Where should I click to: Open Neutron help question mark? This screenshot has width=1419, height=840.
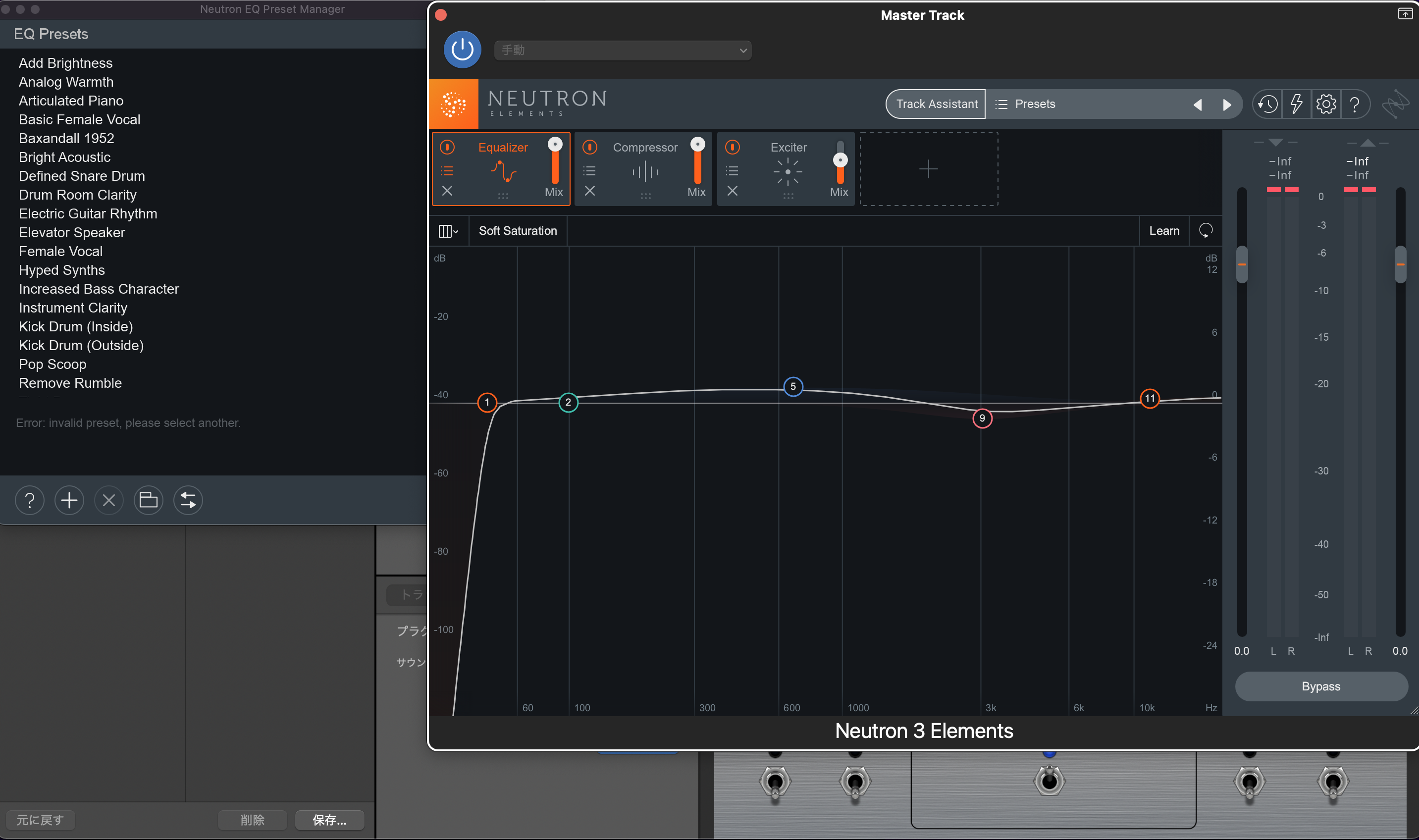pos(1355,104)
